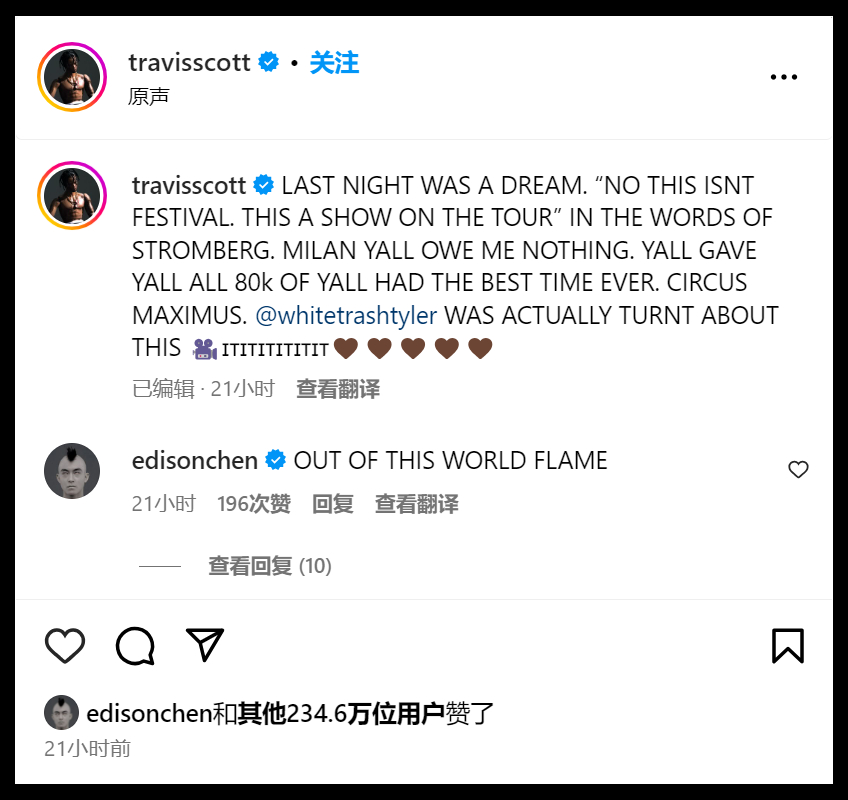The image size is (848, 800).
Task: Expand the 查看回复 (10) replies
Action: tap(270, 566)
